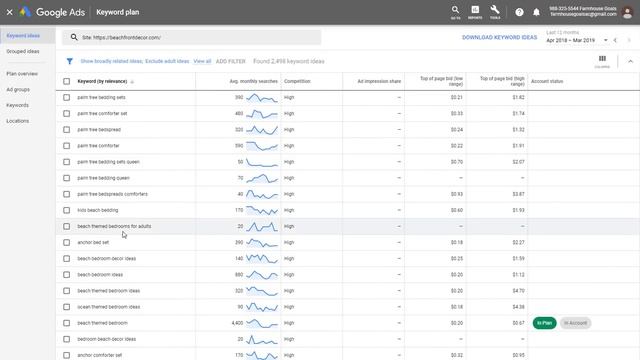Click the Apr 2018 – Mar 2019 date range

(x=571, y=40)
